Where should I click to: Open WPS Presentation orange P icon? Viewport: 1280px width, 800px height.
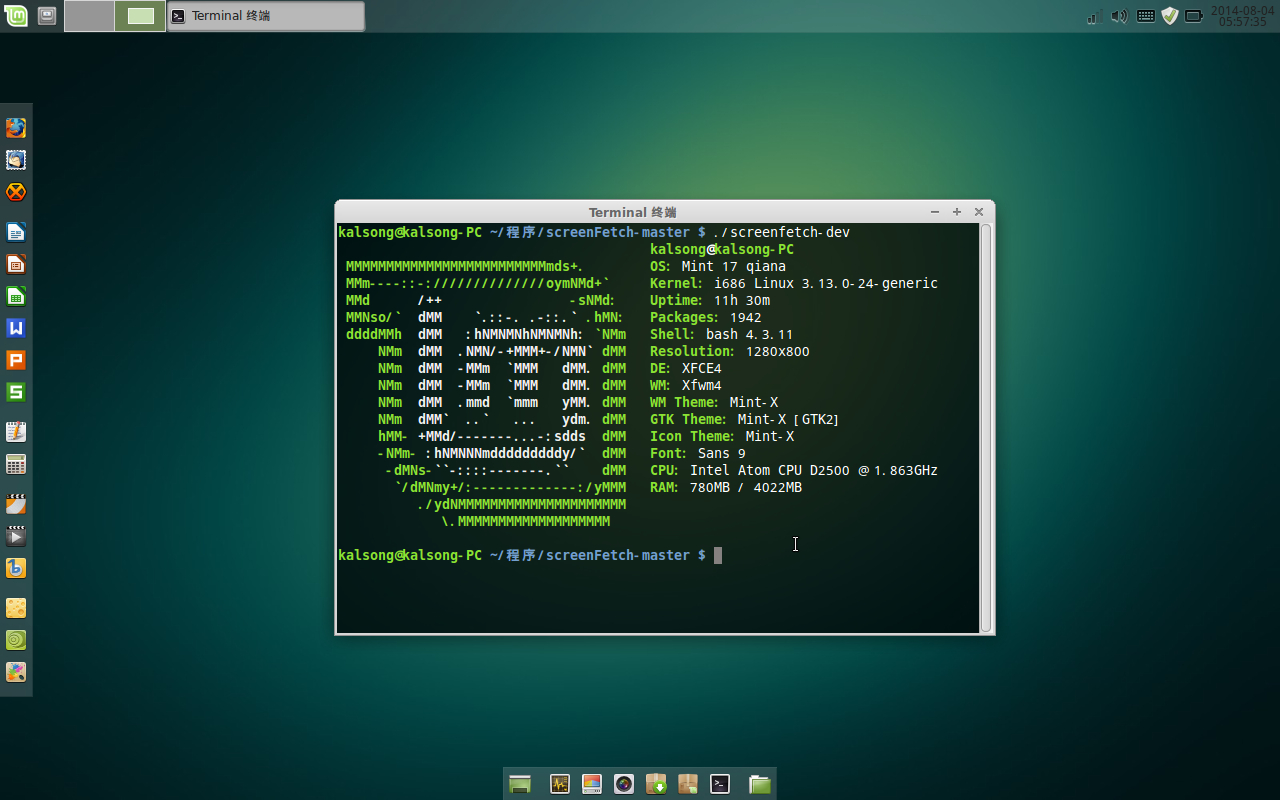(x=15, y=360)
